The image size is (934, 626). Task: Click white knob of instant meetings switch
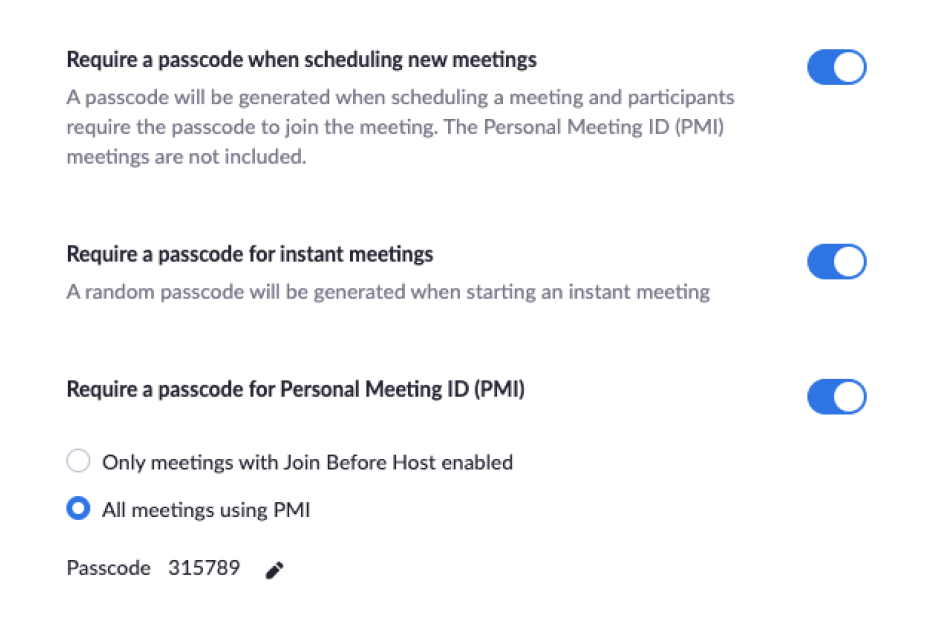(849, 261)
